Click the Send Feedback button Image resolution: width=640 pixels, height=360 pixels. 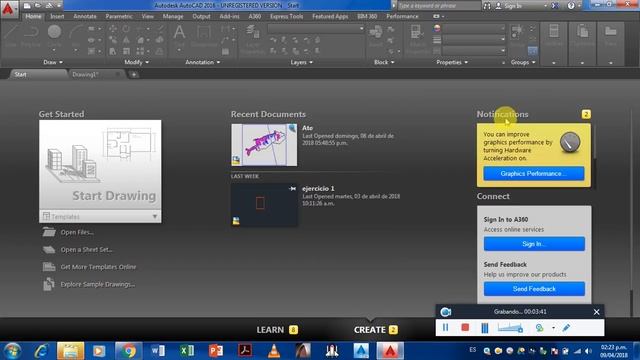pyautogui.click(x=534, y=289)
